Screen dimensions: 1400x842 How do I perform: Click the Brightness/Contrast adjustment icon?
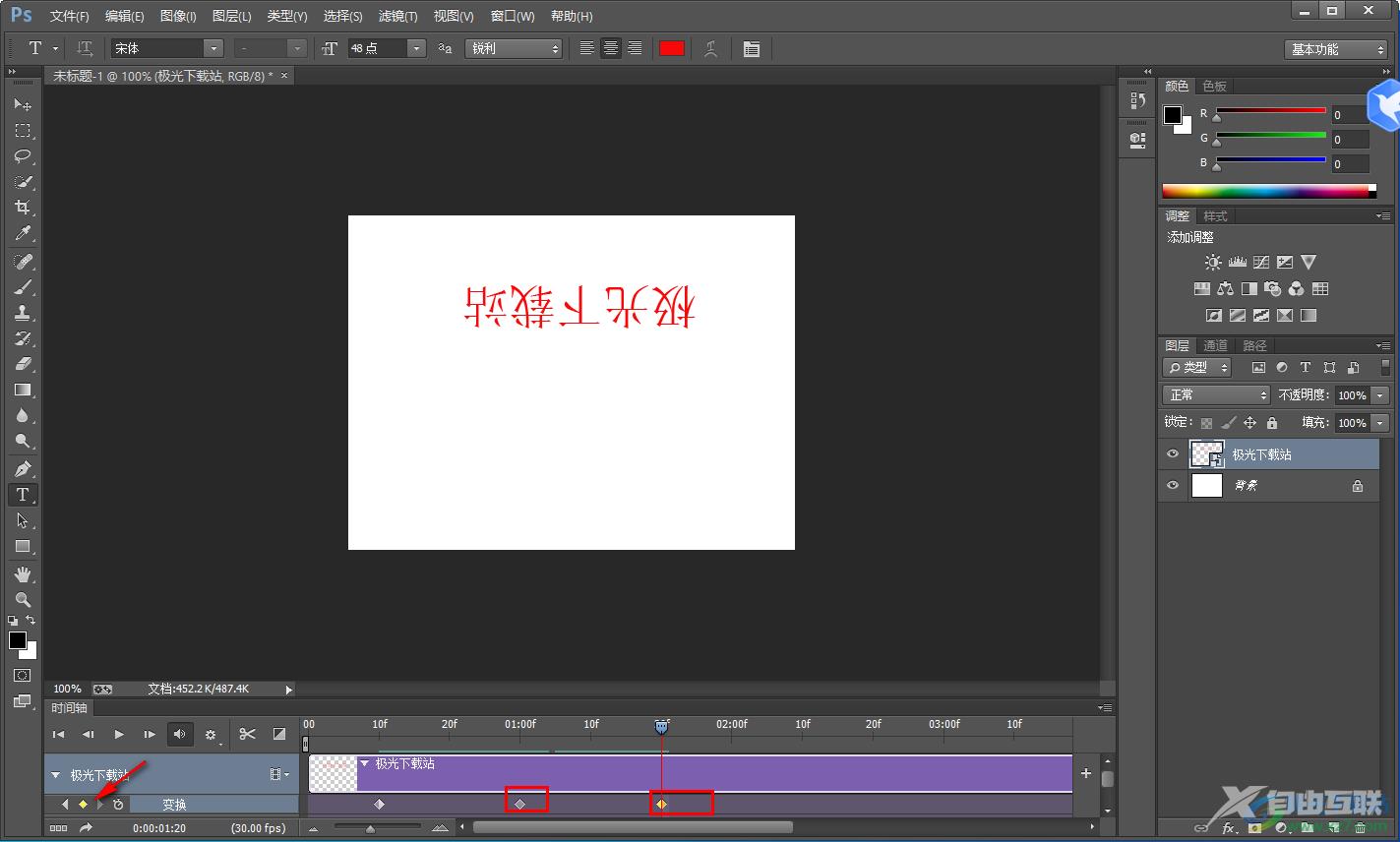point(1213,263)
